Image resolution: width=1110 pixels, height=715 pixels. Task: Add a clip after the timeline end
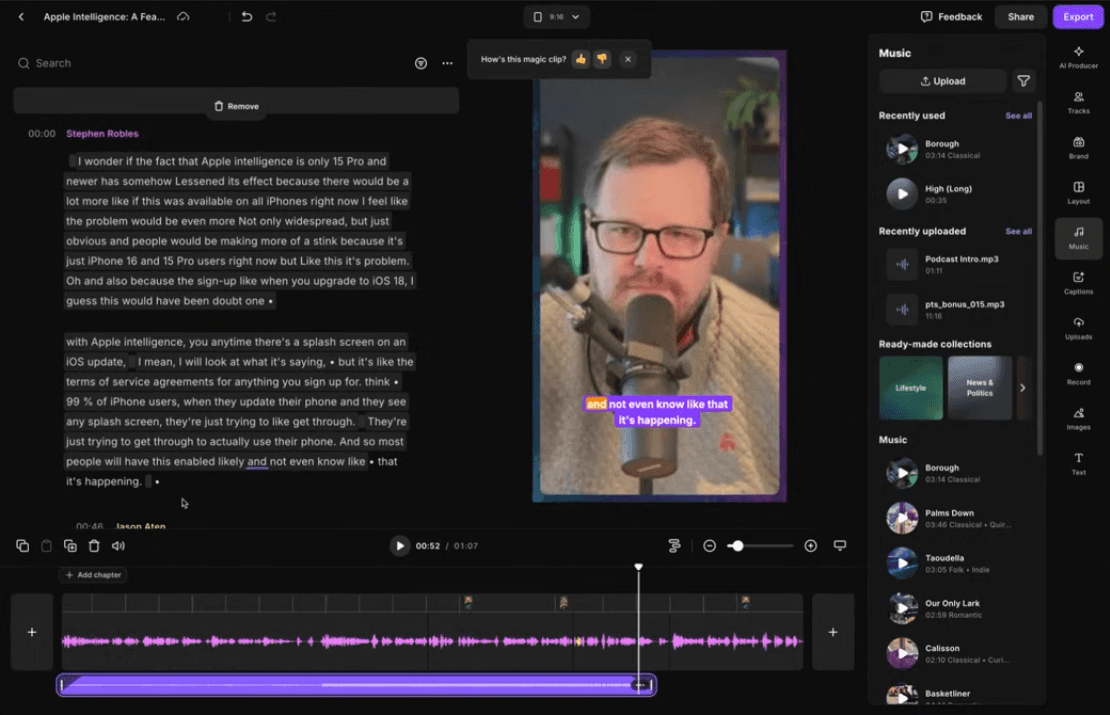point(833,632)
